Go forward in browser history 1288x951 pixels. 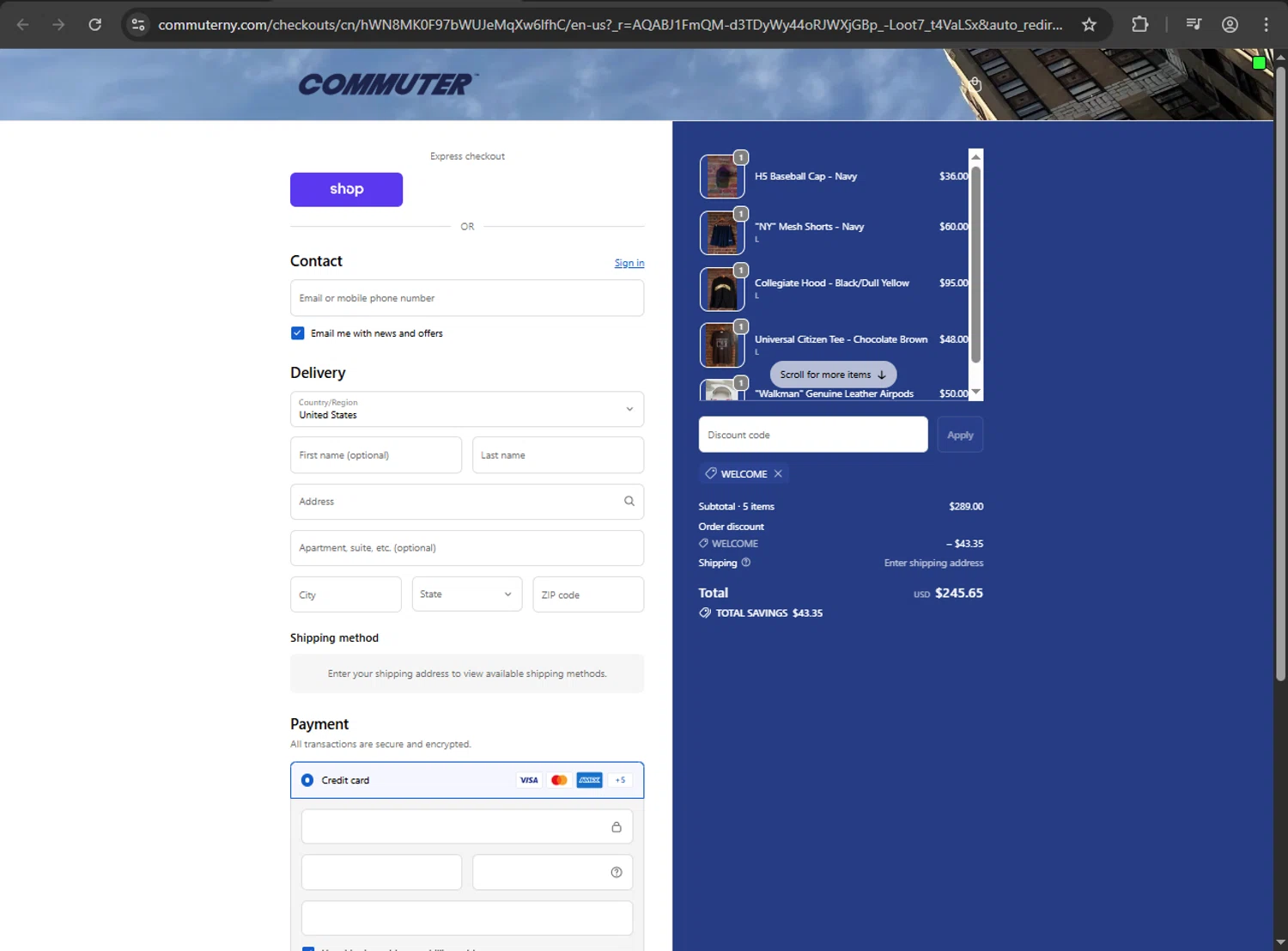[58, 24]
